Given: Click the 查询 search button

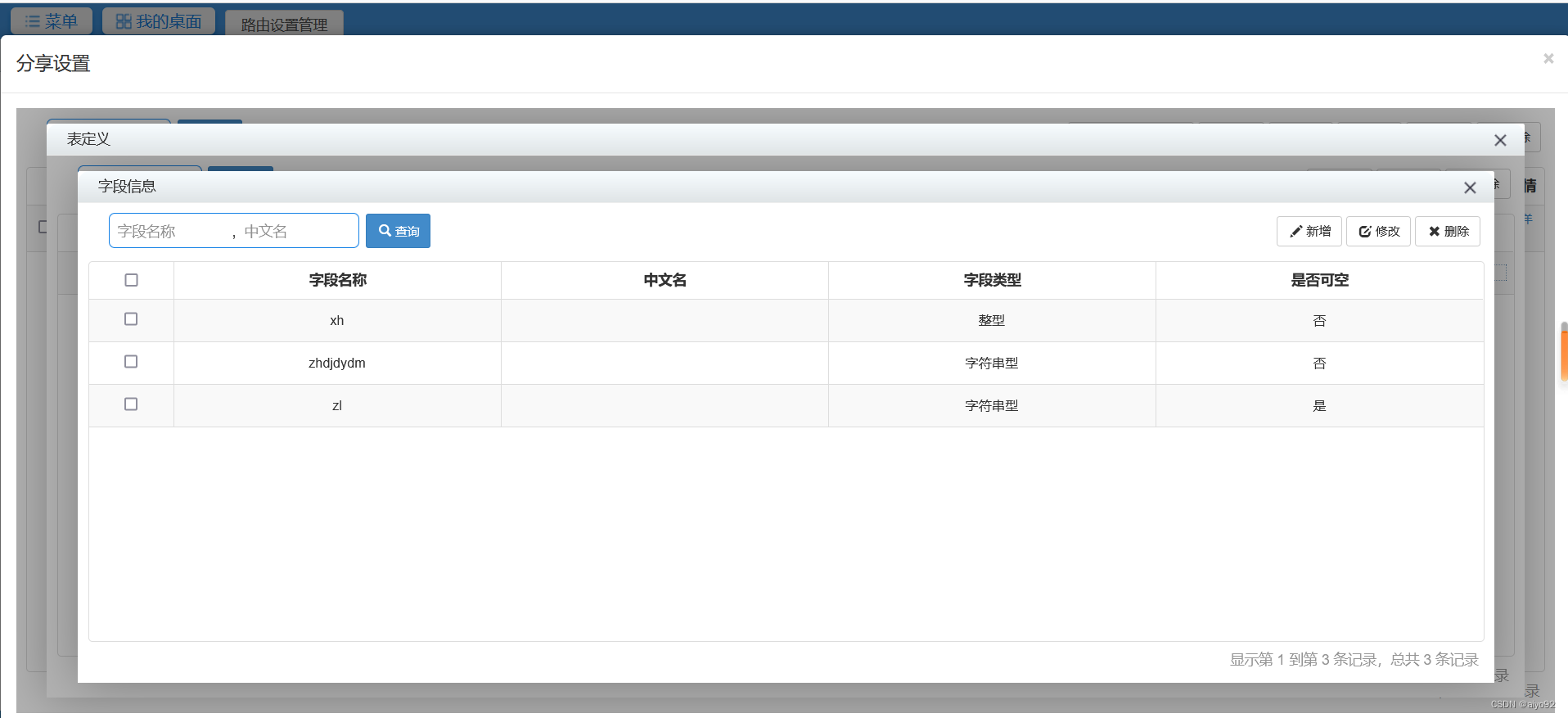Looking at the screenshot, I should click(398, 231).
